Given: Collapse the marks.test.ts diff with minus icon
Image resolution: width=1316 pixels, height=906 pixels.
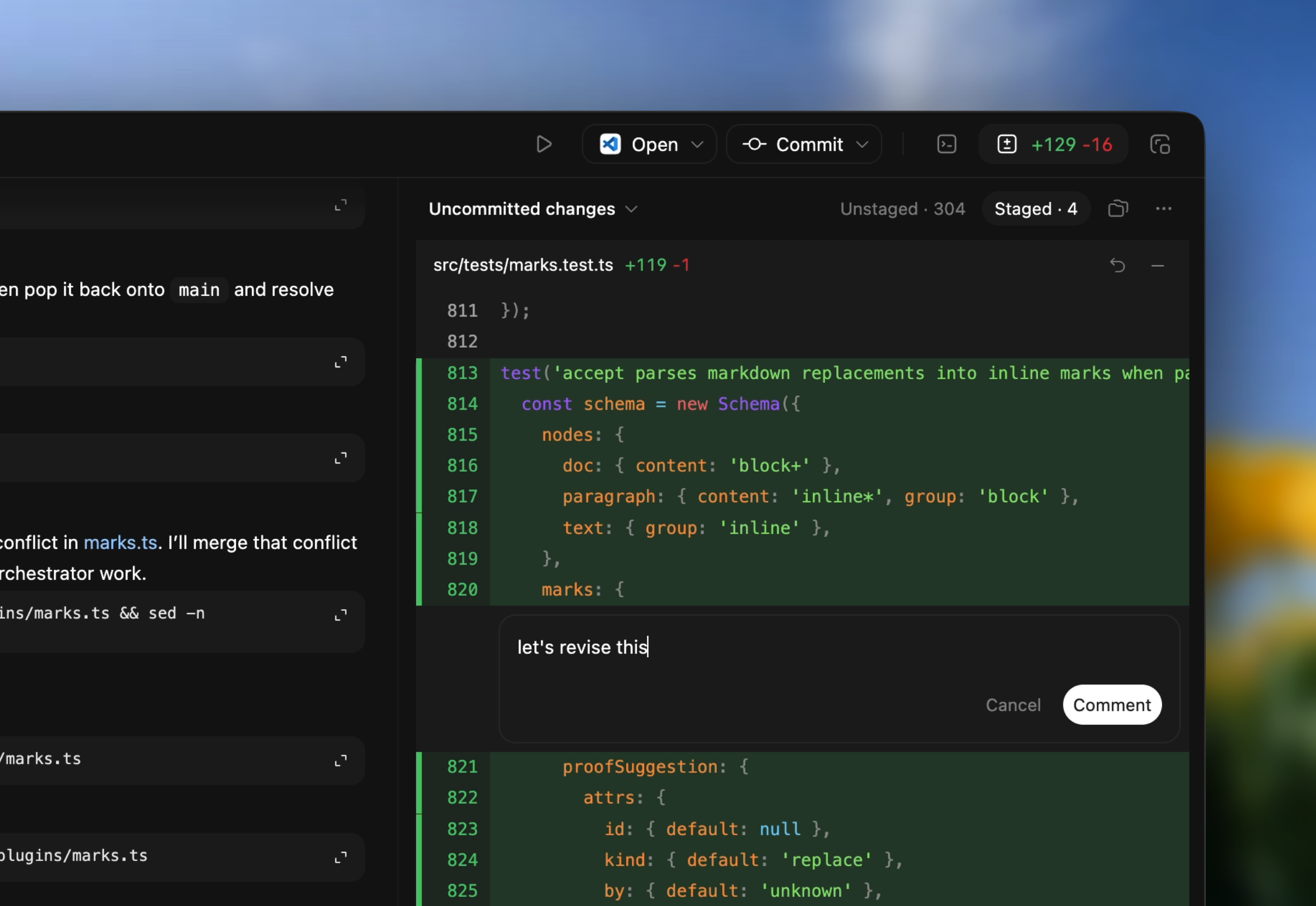Looking at the screenshot, I should [x=1158, y=266].
